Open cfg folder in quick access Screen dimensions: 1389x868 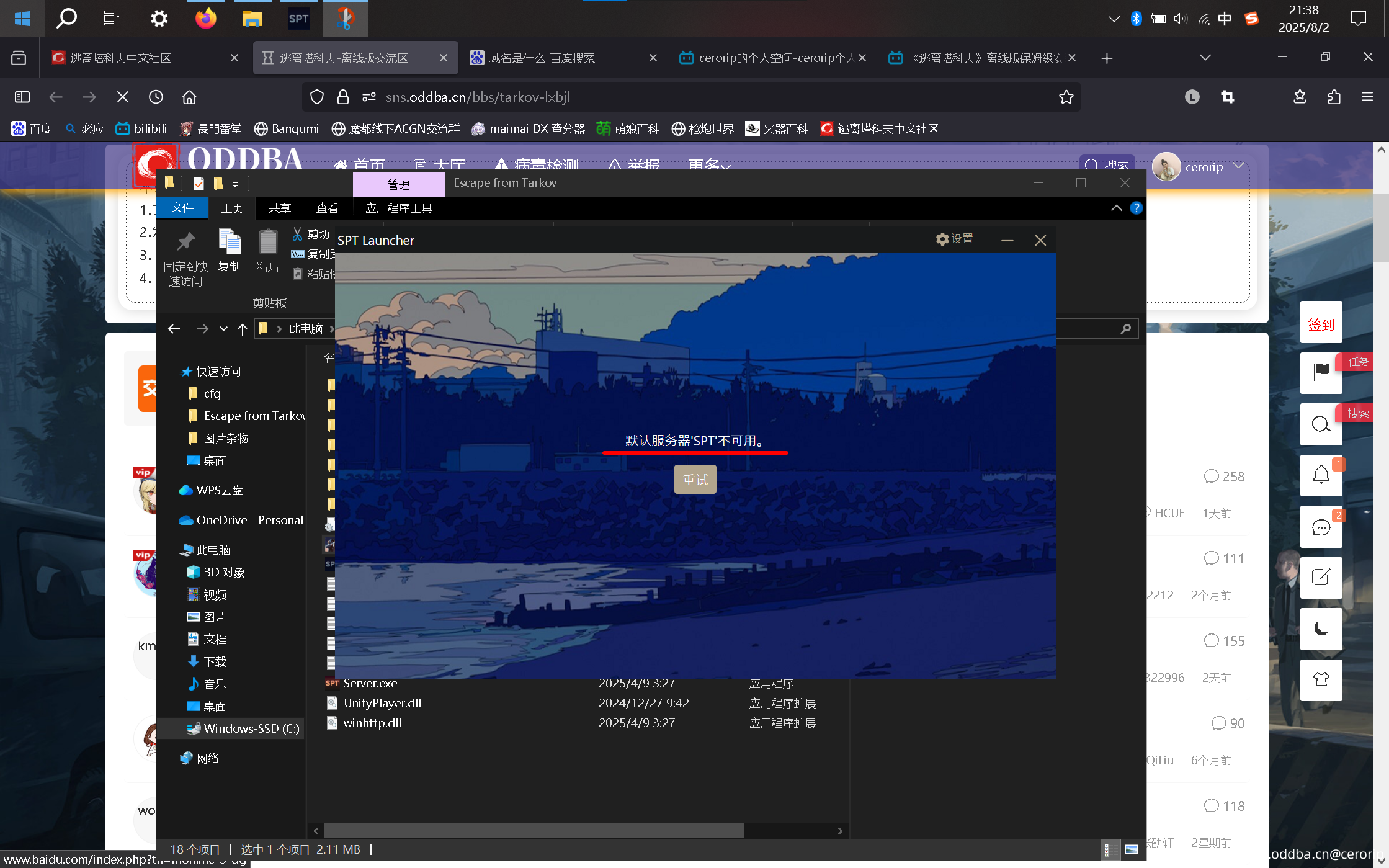(204, 393)
